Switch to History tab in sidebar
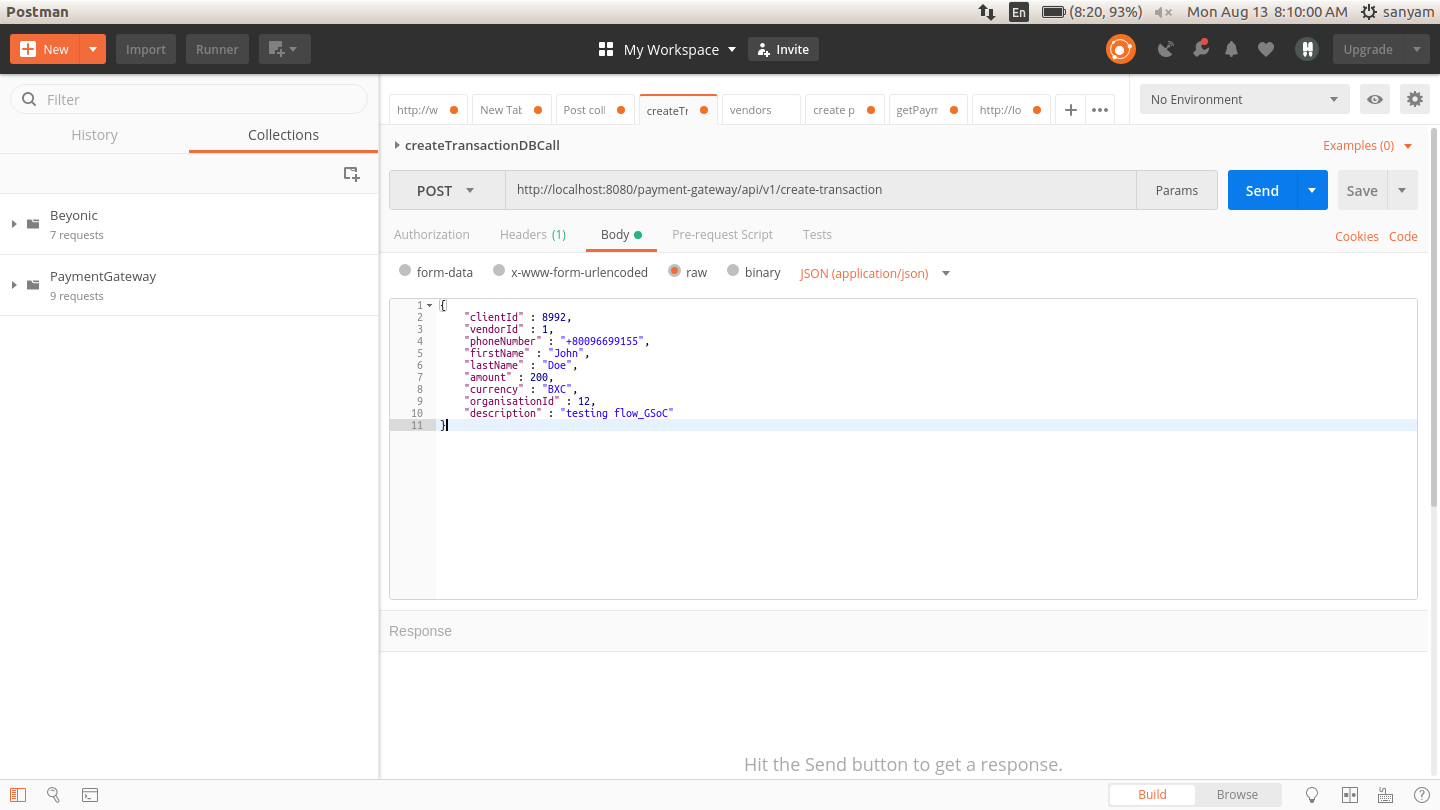The image size is (1440, 810). (95, 135)
